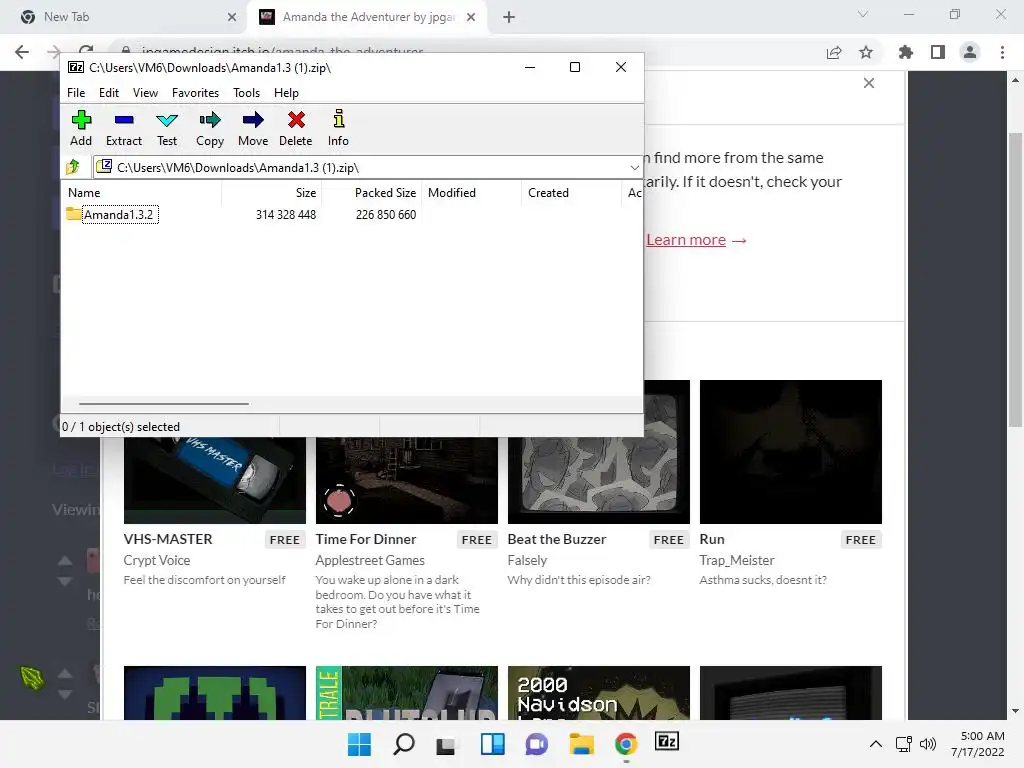Open Chrome tab search chevron

tap(863, 14)
